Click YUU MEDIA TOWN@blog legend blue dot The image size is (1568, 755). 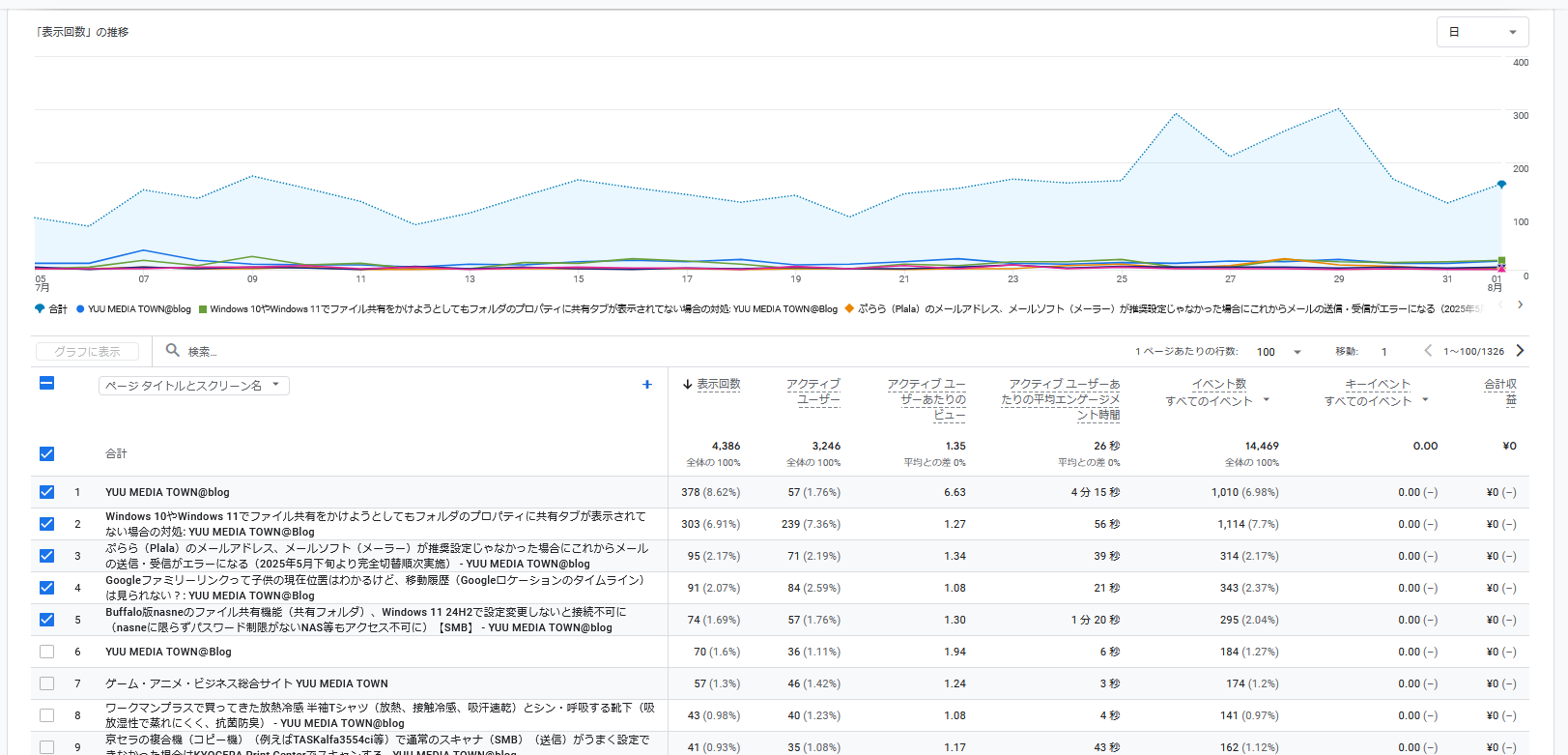(80, 309)
